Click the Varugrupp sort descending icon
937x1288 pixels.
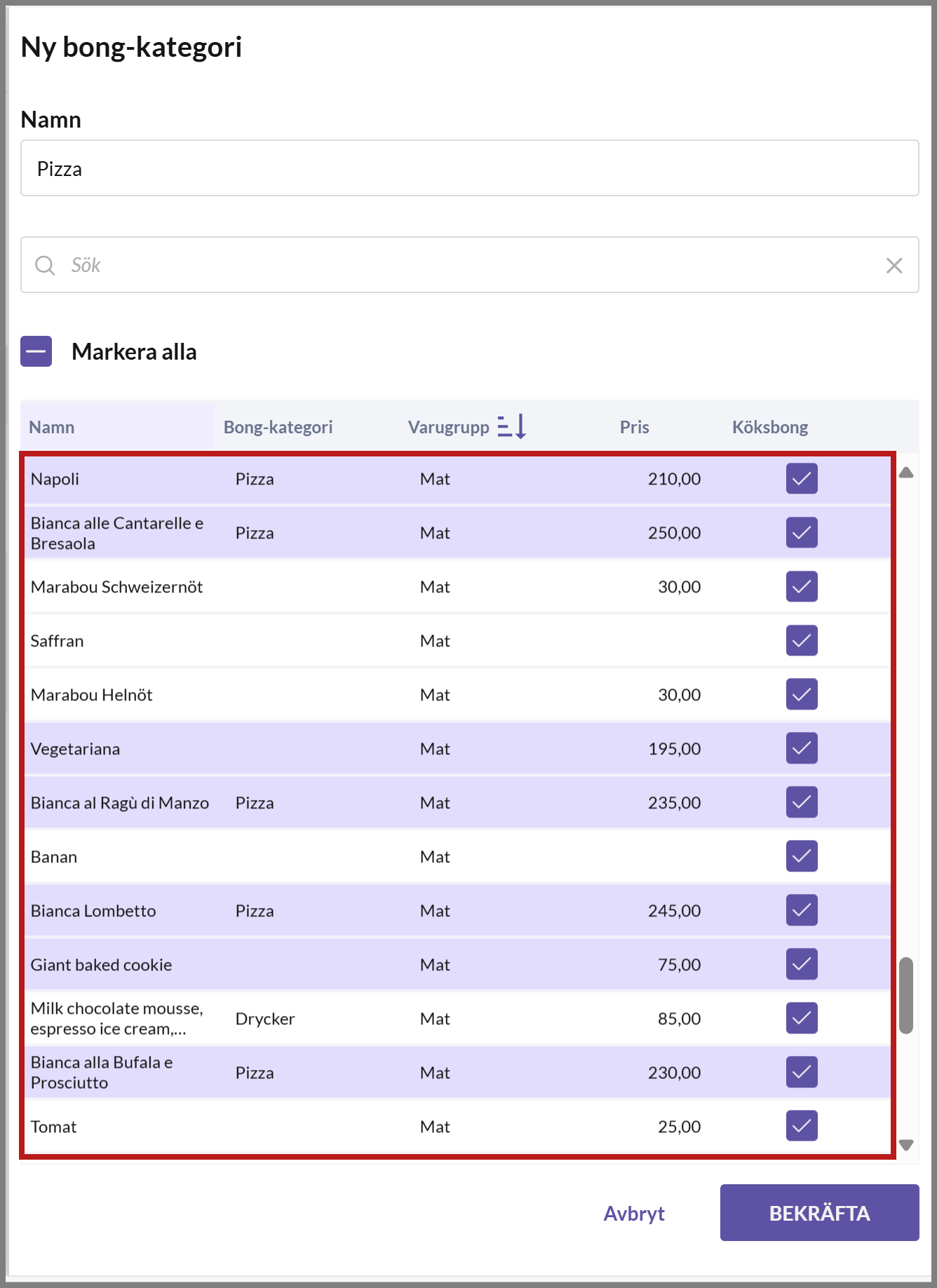pos(512,426)
